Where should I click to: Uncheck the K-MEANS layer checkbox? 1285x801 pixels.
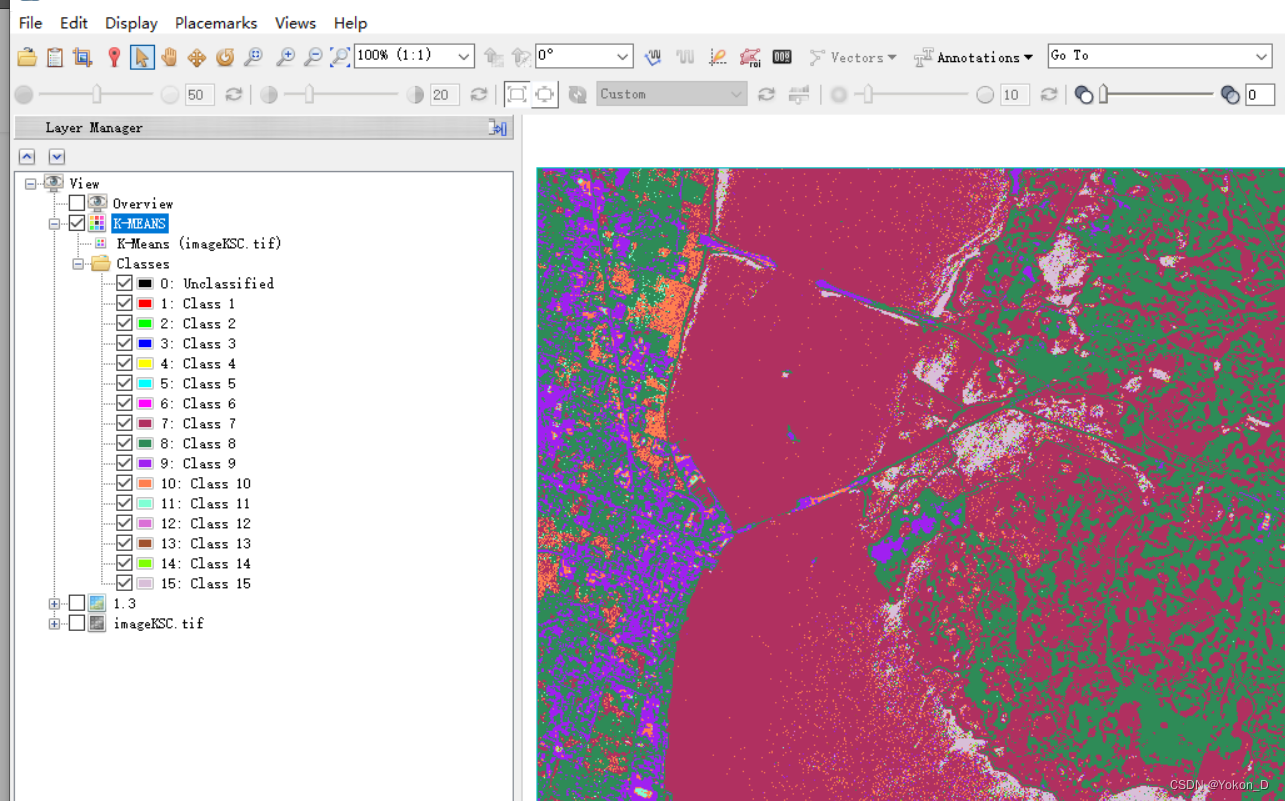pos(77,223)
